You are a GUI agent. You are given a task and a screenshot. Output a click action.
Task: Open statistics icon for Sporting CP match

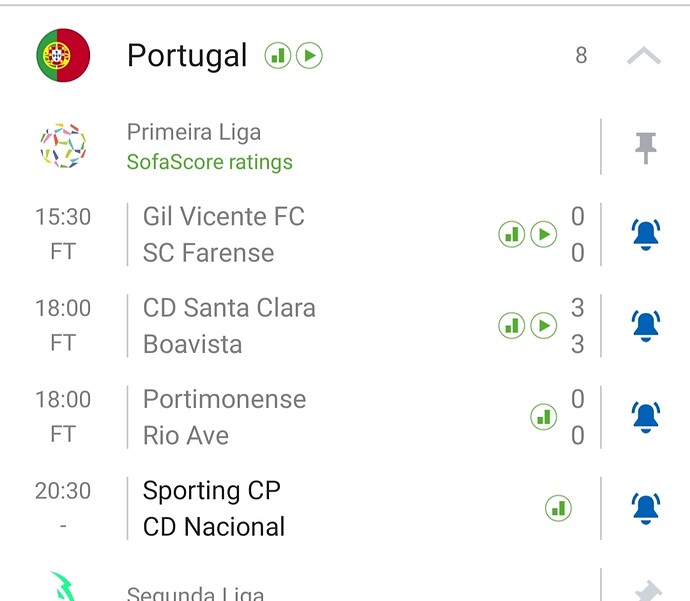point(558,509)
